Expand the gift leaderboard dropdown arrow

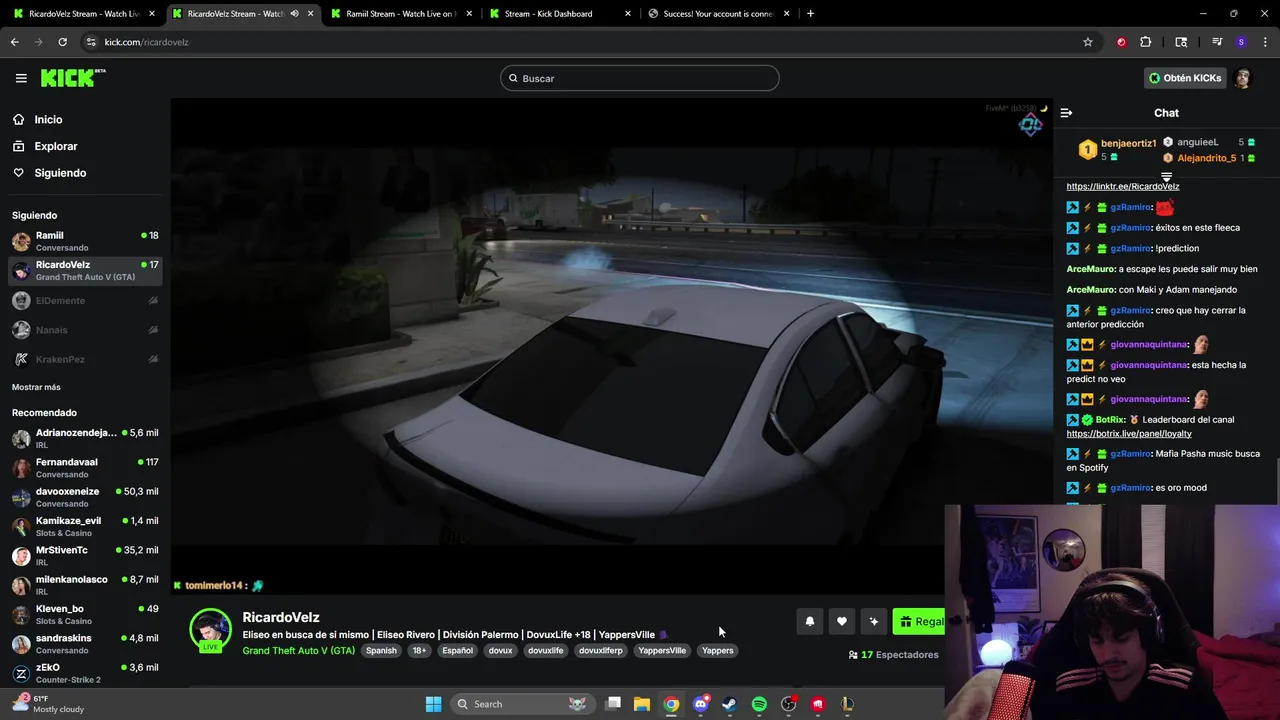(x=1166, y=177)
